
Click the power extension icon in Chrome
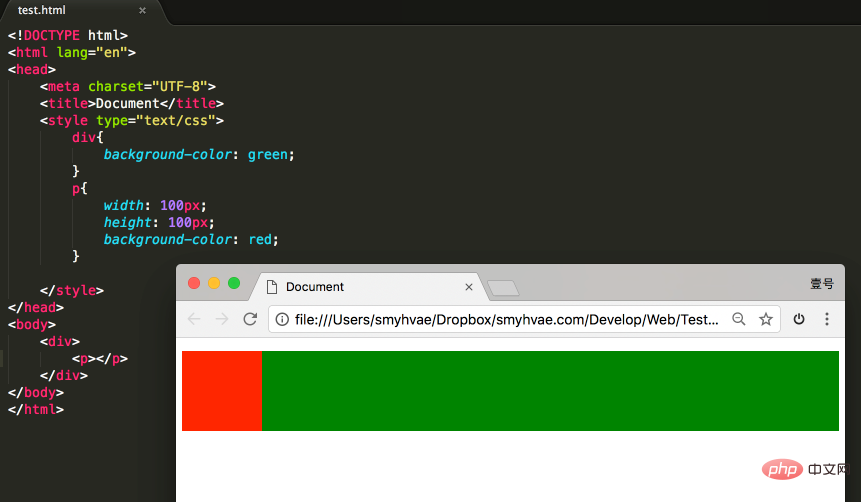point(799,319)
